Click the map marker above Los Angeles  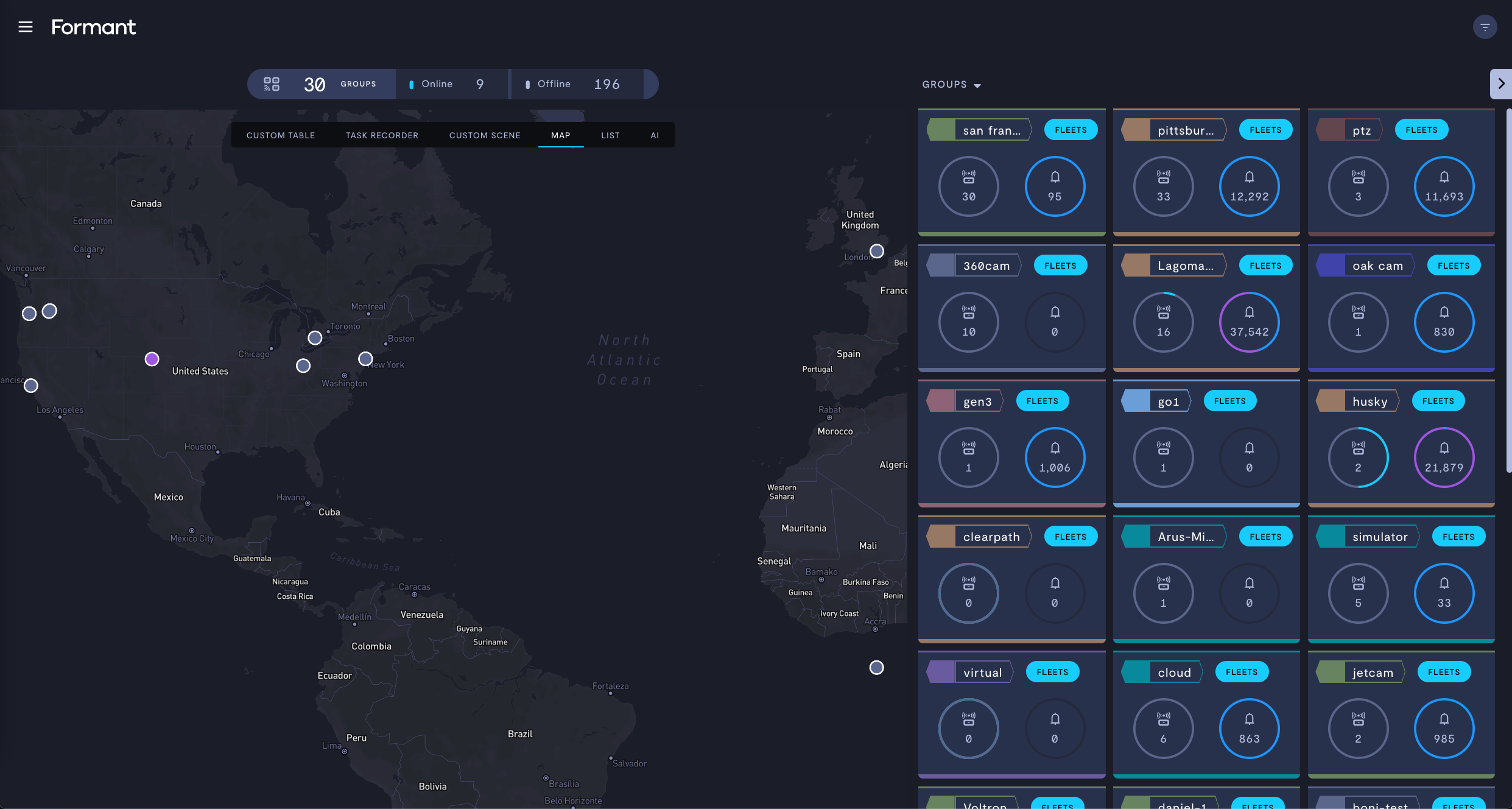click(31, 386)
